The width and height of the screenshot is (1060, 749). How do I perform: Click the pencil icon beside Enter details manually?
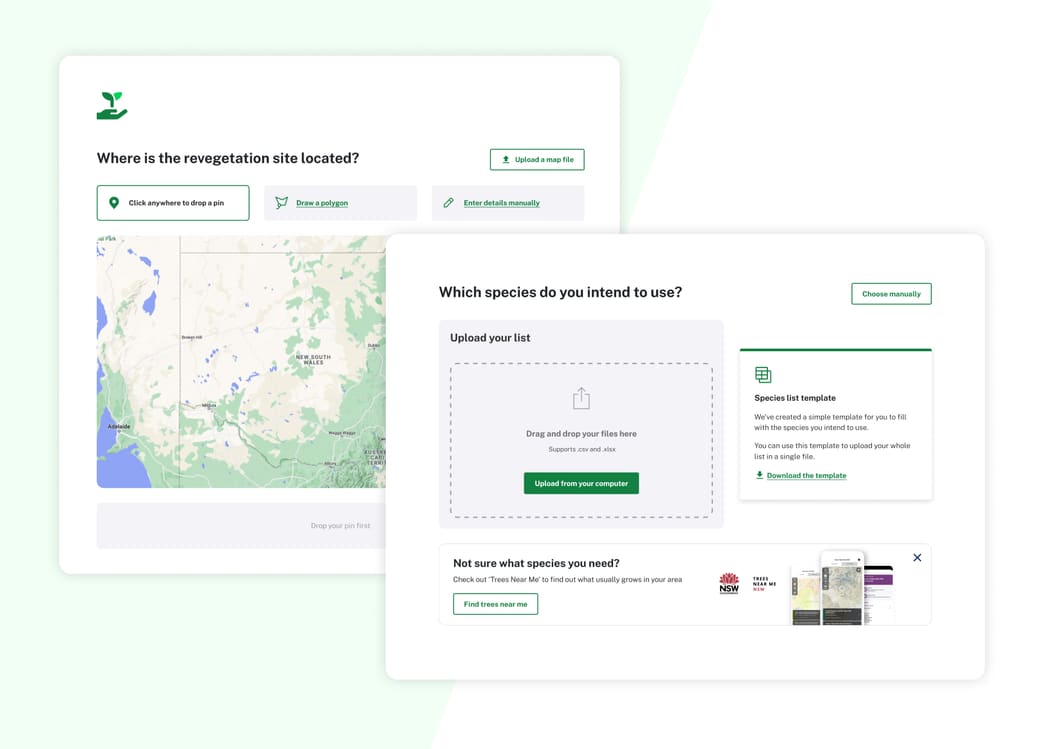click(x=448, y=202)
